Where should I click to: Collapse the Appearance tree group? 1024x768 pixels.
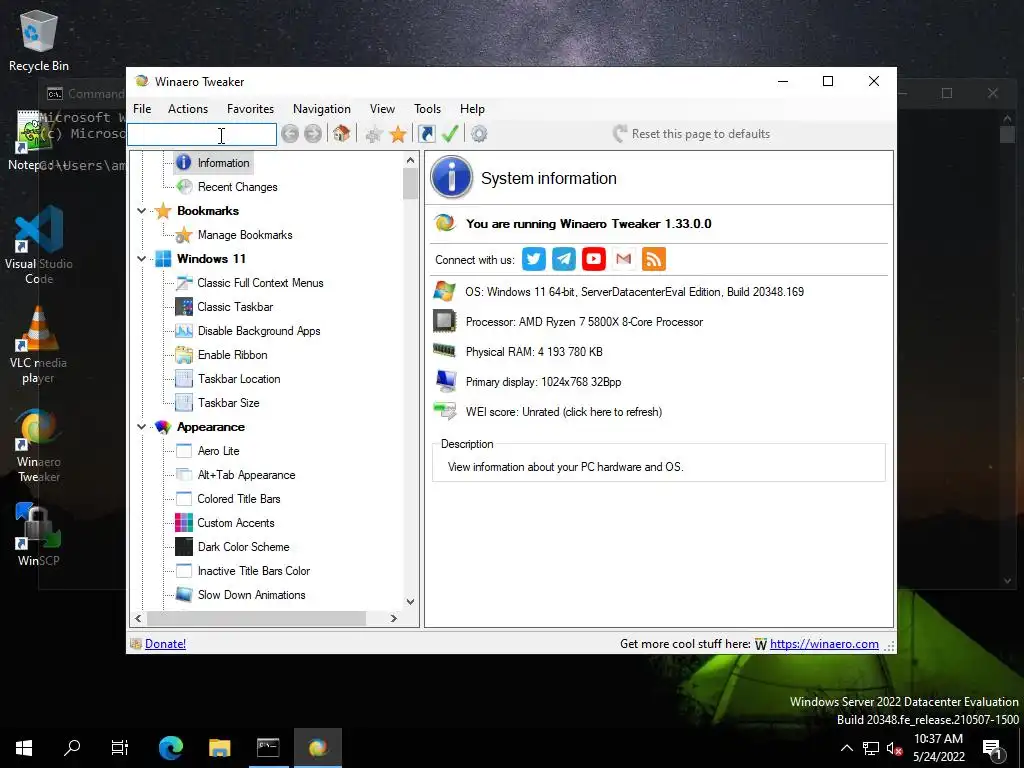click(141, 427)
